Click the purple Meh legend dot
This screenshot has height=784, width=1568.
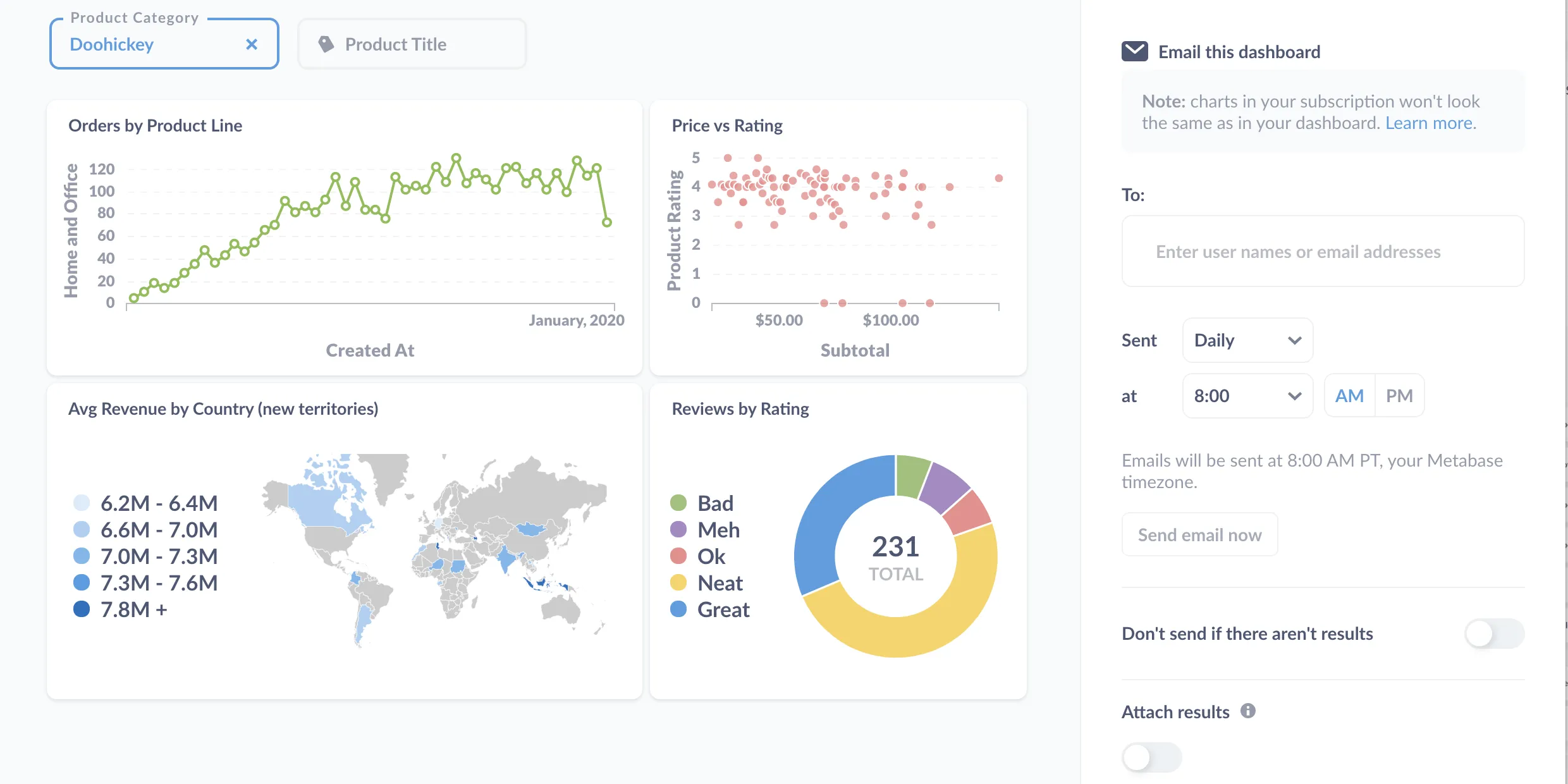[x=678, y=529]
